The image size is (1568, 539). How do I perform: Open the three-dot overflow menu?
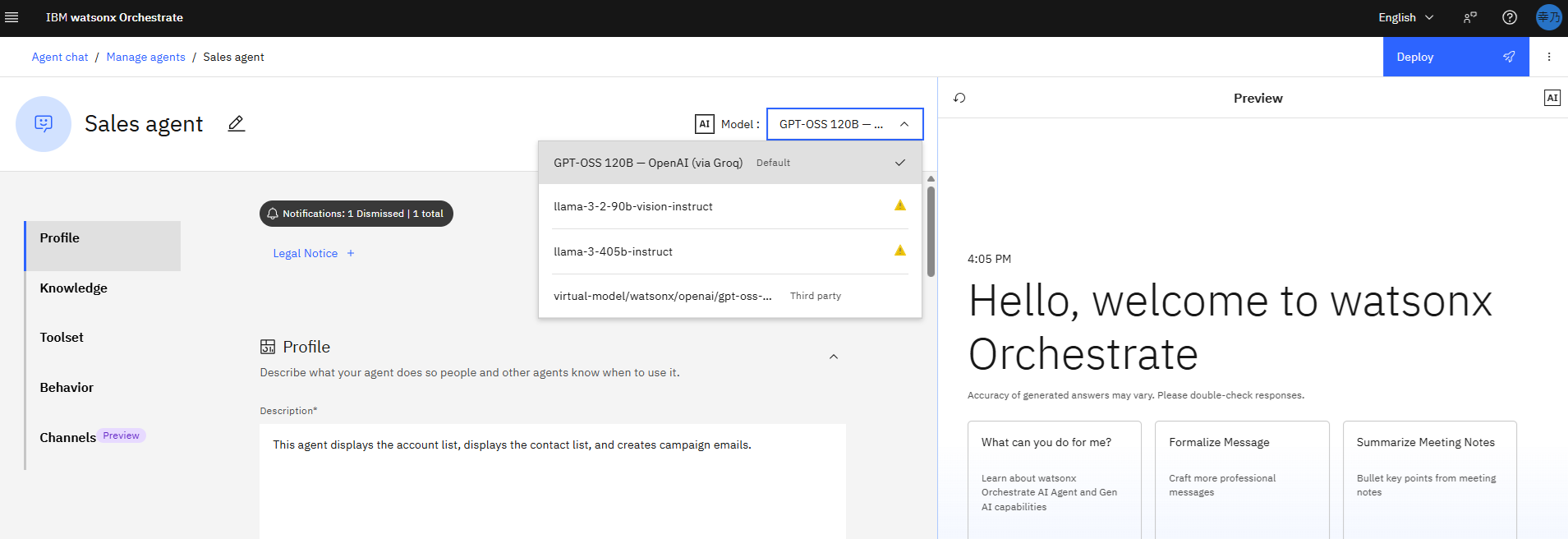coord(1549,57)
